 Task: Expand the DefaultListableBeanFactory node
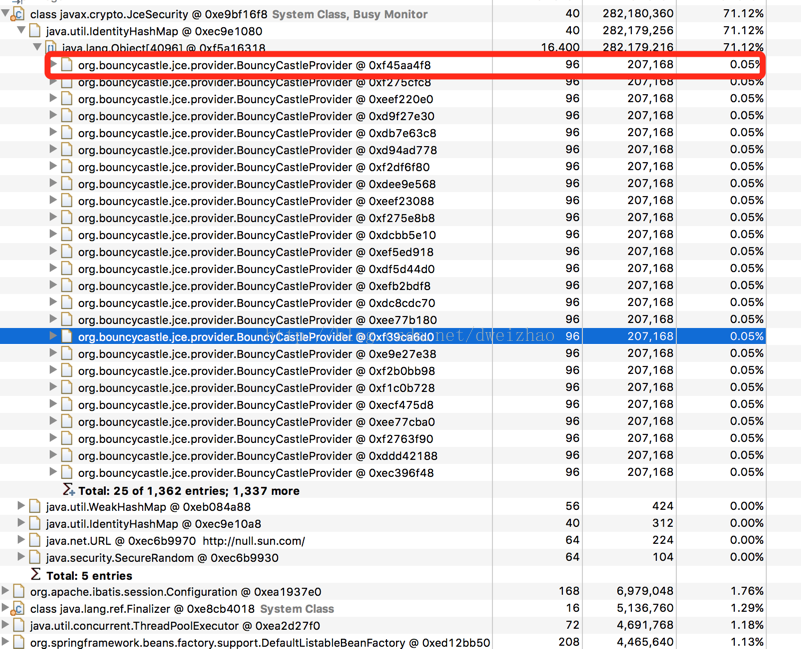[x=5, y=641]
